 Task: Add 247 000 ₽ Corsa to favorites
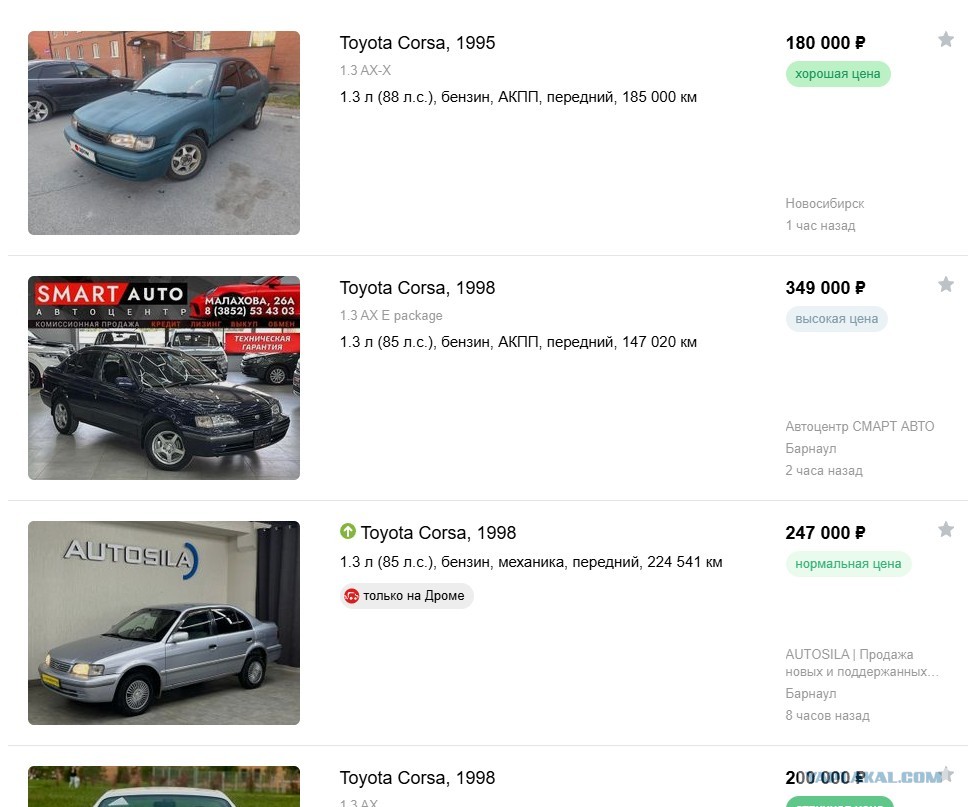pos(946,530)
